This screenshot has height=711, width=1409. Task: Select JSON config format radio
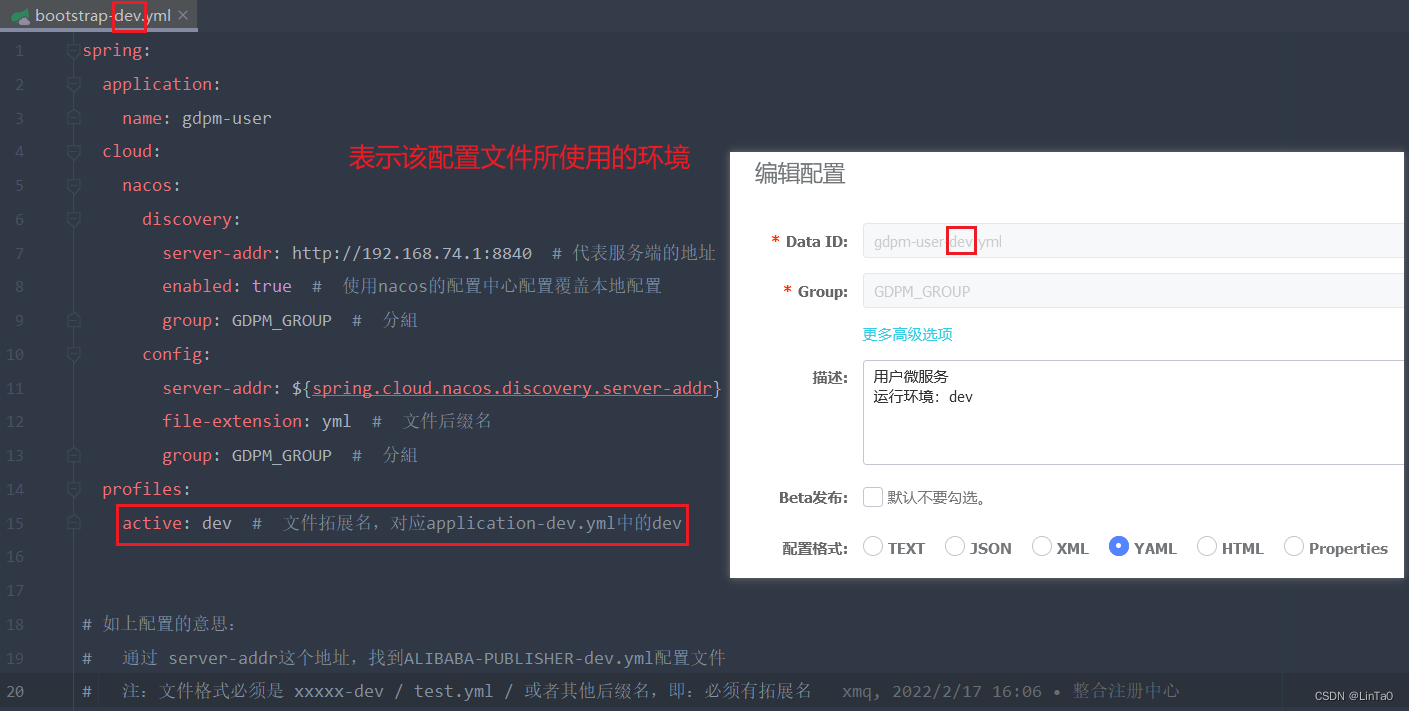pyautogui.click(x=955, y=546)
